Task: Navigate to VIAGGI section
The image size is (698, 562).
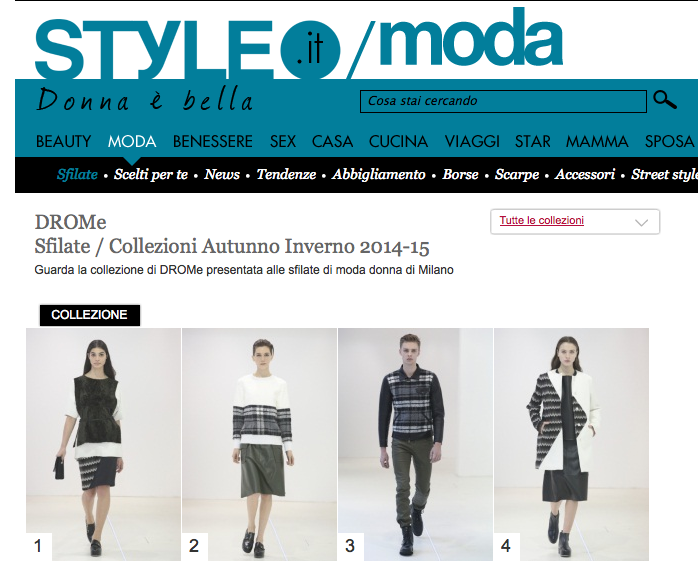Action: (472, 142)
